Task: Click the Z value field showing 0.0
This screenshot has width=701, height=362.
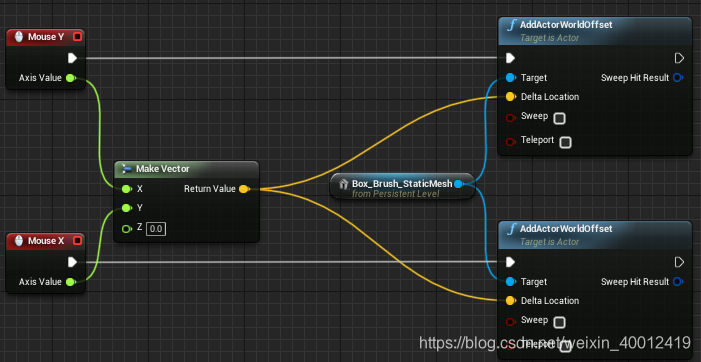Action: pos(156,229)
